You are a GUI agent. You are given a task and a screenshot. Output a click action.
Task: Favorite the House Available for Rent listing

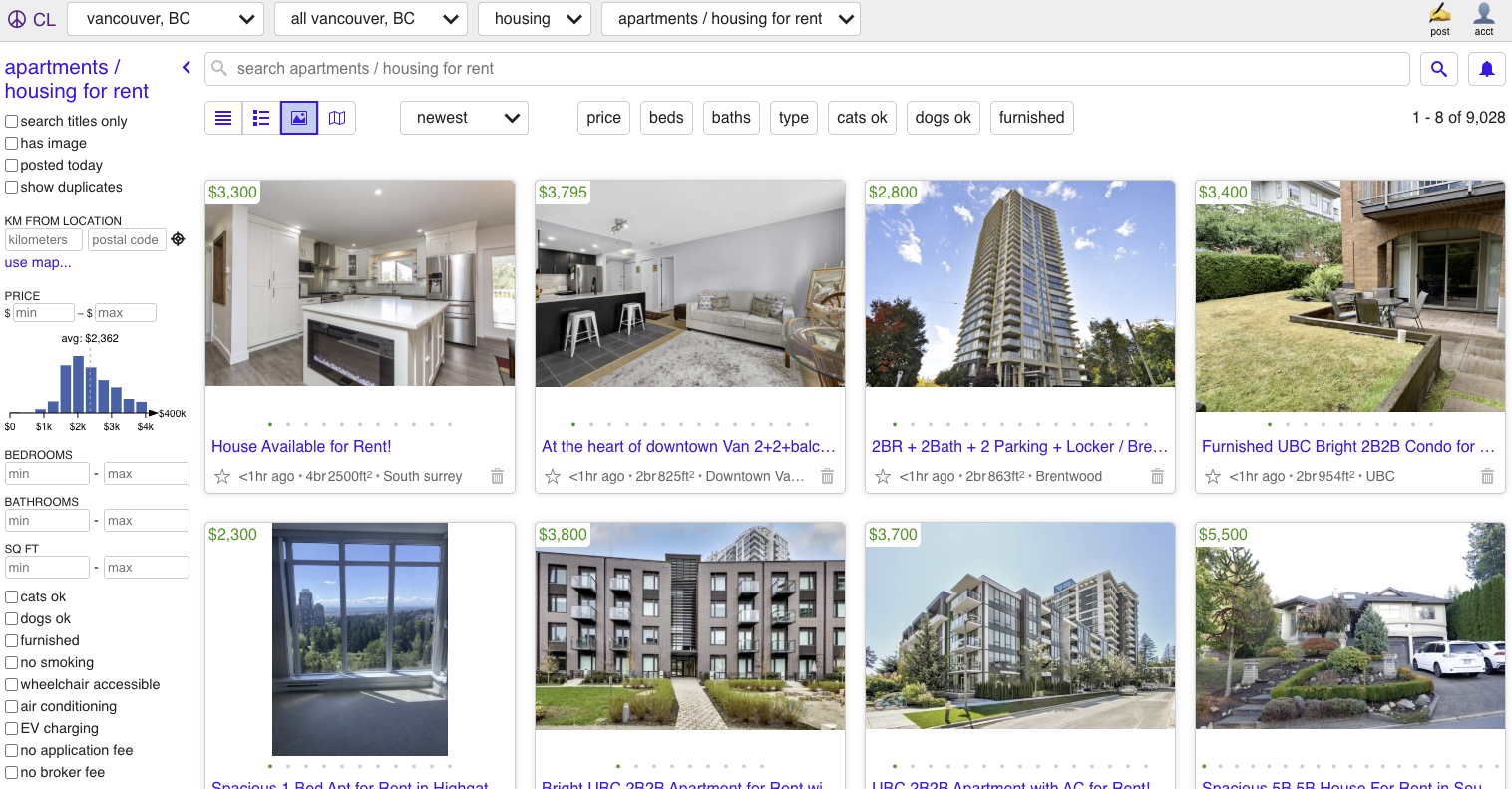point(222,477)
